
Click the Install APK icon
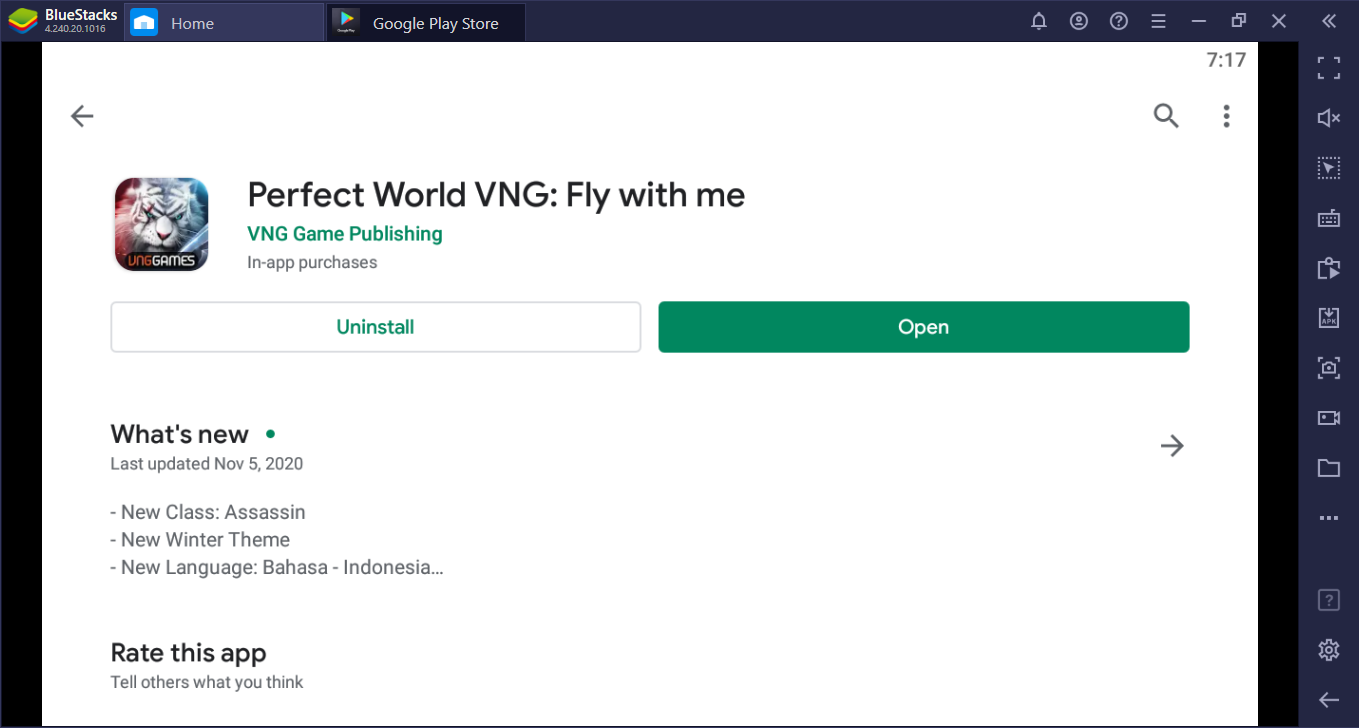[1328, 318]
